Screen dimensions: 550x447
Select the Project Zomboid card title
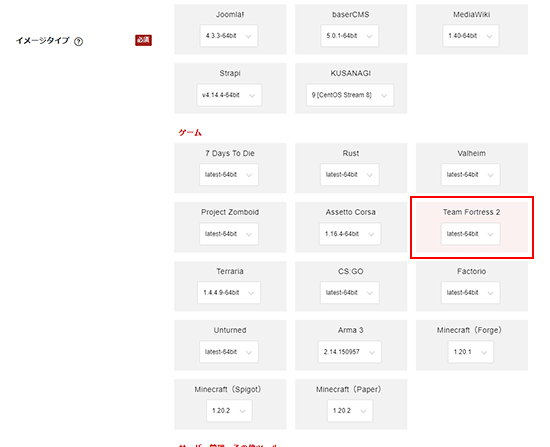click(230, 212)
